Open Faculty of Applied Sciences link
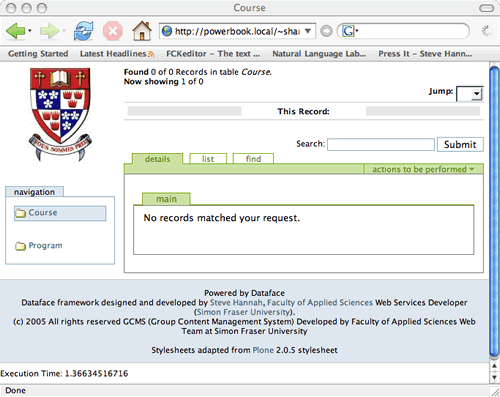 [320, 303]
